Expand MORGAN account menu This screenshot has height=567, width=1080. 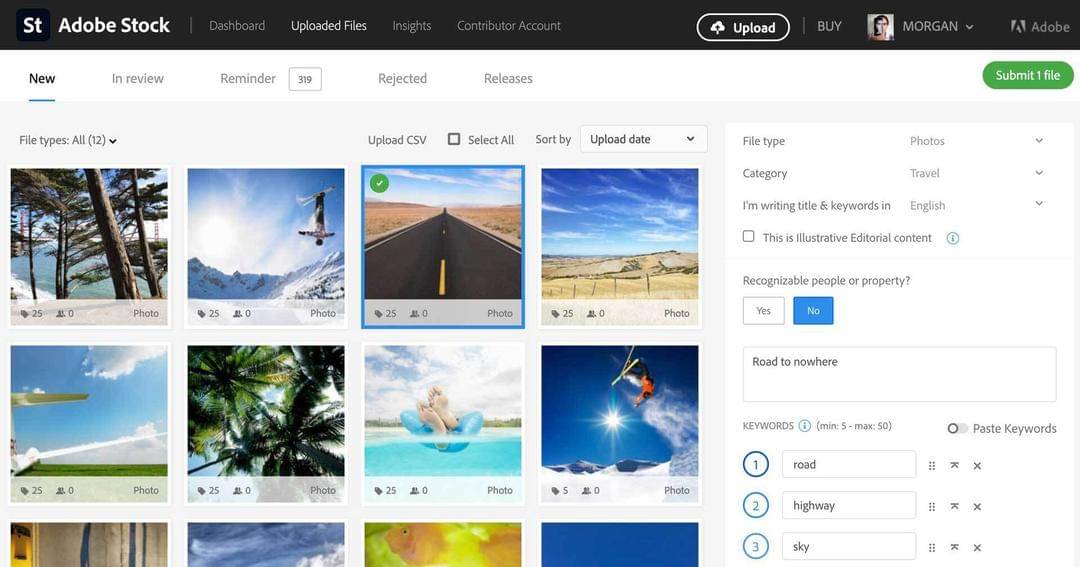tap(938, 26)
